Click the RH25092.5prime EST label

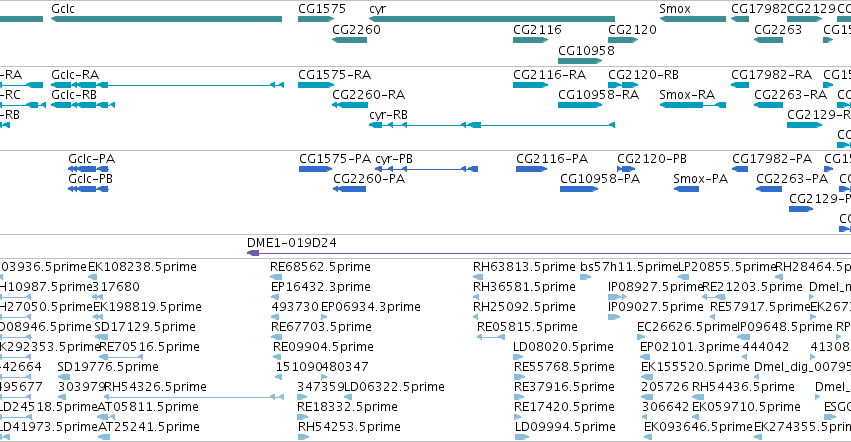(524, 307)
